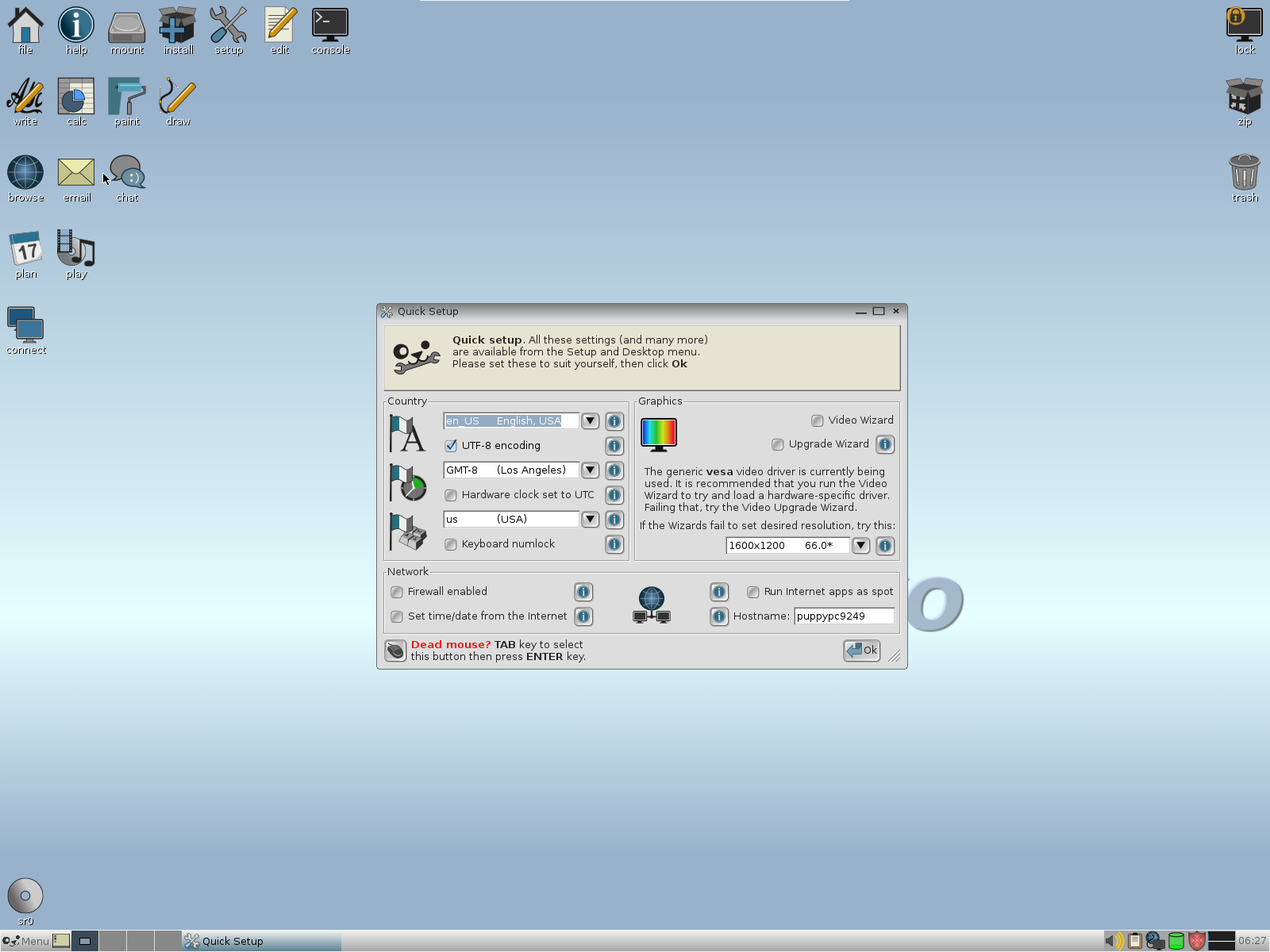The height and width of the screenshot is (952, 1270).
Task: Open the console terminal desktop icon
Action: 330,30
